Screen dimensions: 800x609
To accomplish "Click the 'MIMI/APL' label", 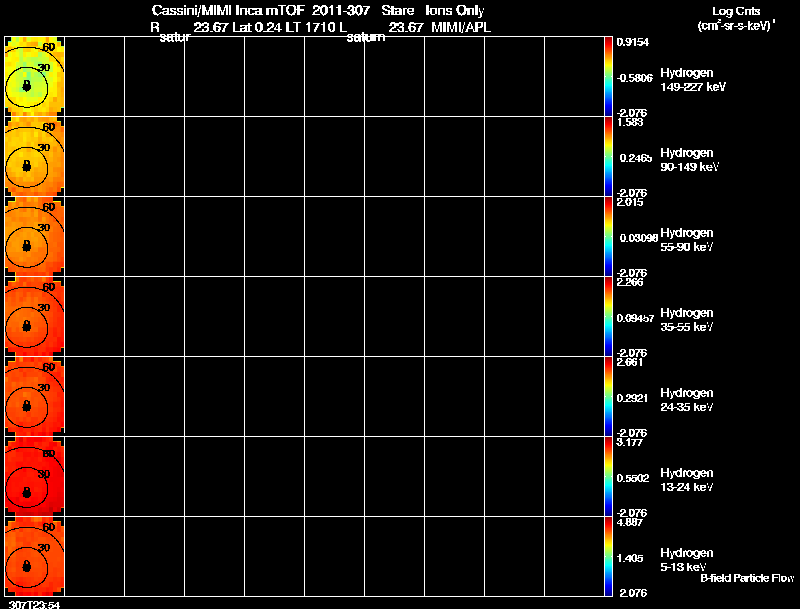I will click(461, 28).
